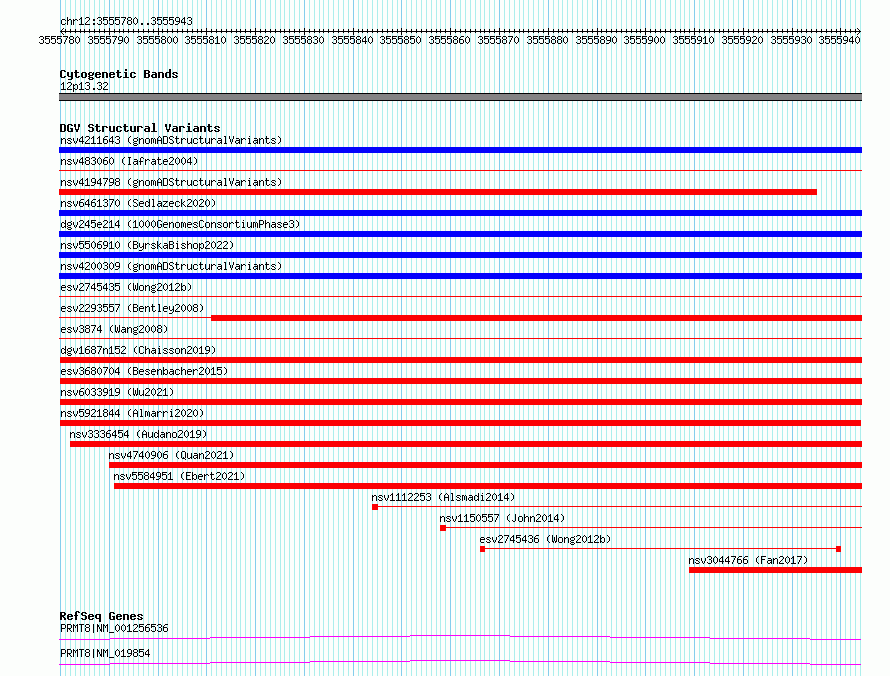The height and width of the screenshot is (676, 890).
Task: Open variant nsv6033919 (Wu2021)
Action: coord(117,392)
